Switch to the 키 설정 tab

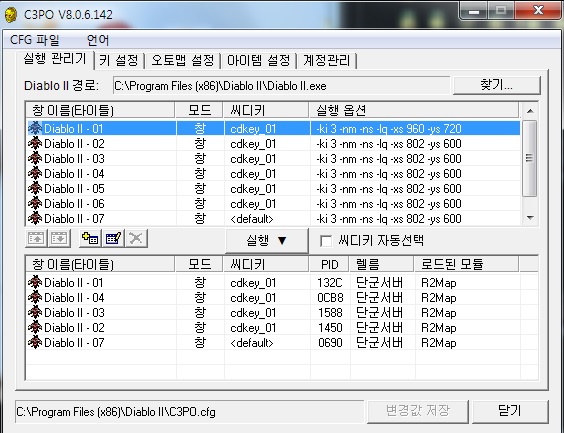coord(119,60)
